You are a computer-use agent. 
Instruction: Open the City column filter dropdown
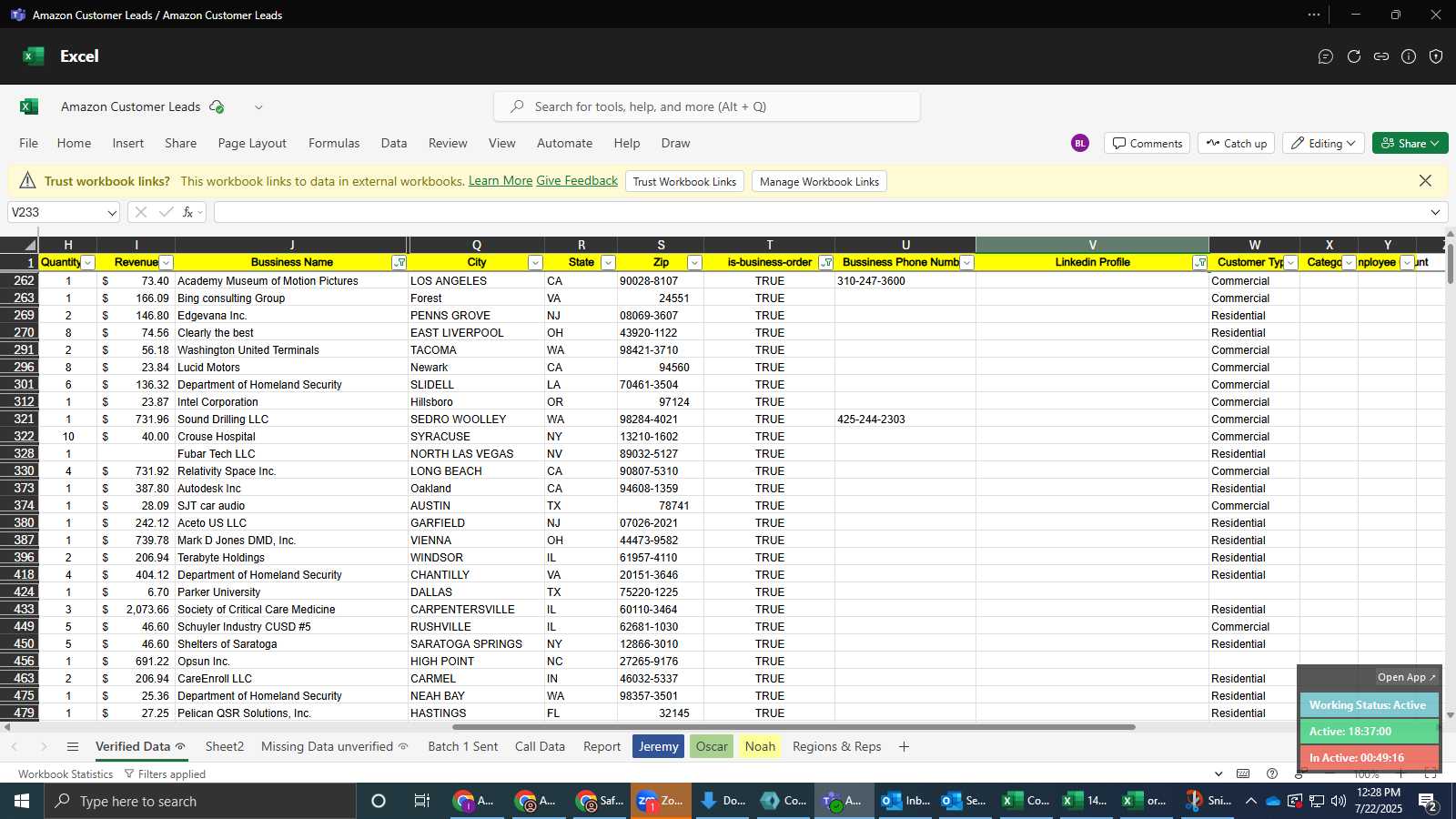coord(535,262)
